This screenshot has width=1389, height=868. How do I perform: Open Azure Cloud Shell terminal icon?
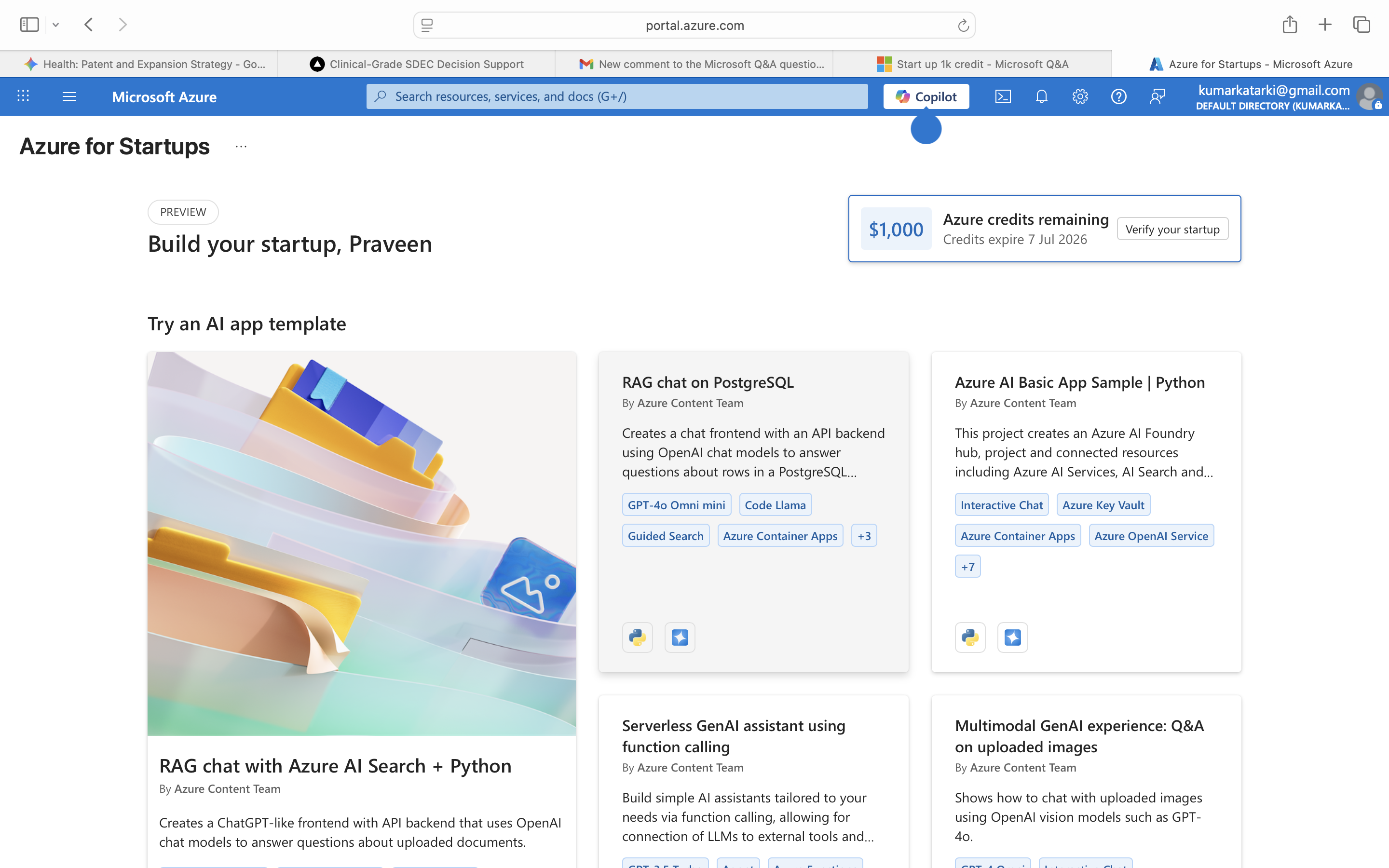tap(1003, 96)
